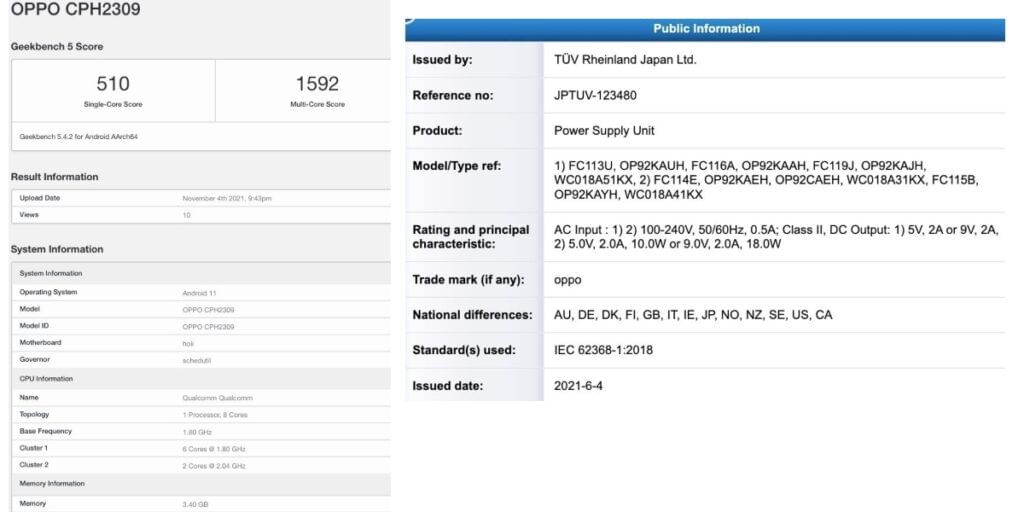Screen dimensions: 1024x512
Task: Select the Single-Core Score label
Action: click(x=113, y=104)
